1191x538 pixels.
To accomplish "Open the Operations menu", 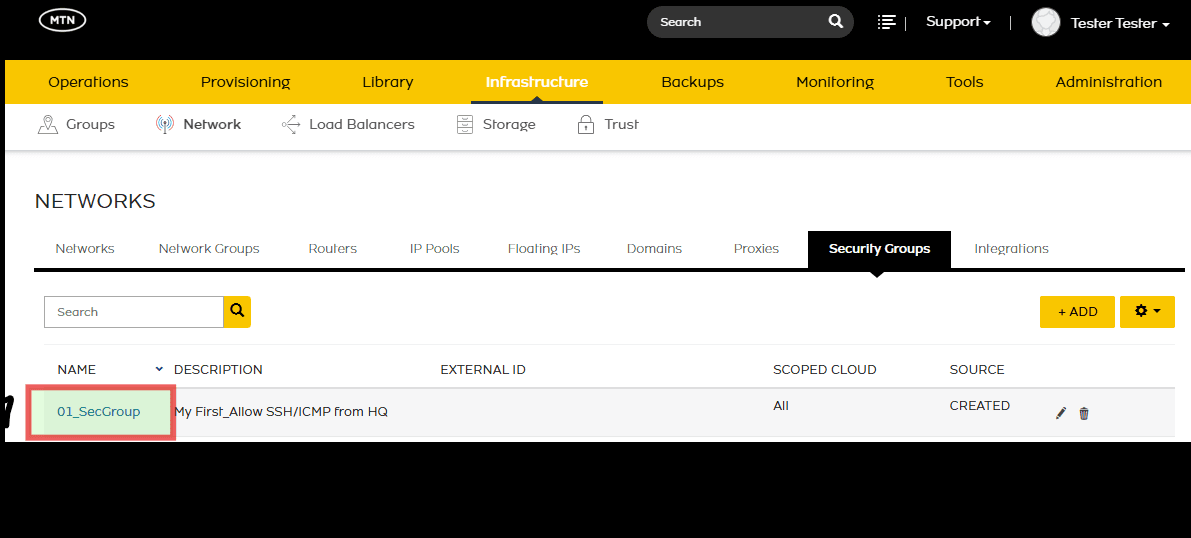I will [88, 82].
